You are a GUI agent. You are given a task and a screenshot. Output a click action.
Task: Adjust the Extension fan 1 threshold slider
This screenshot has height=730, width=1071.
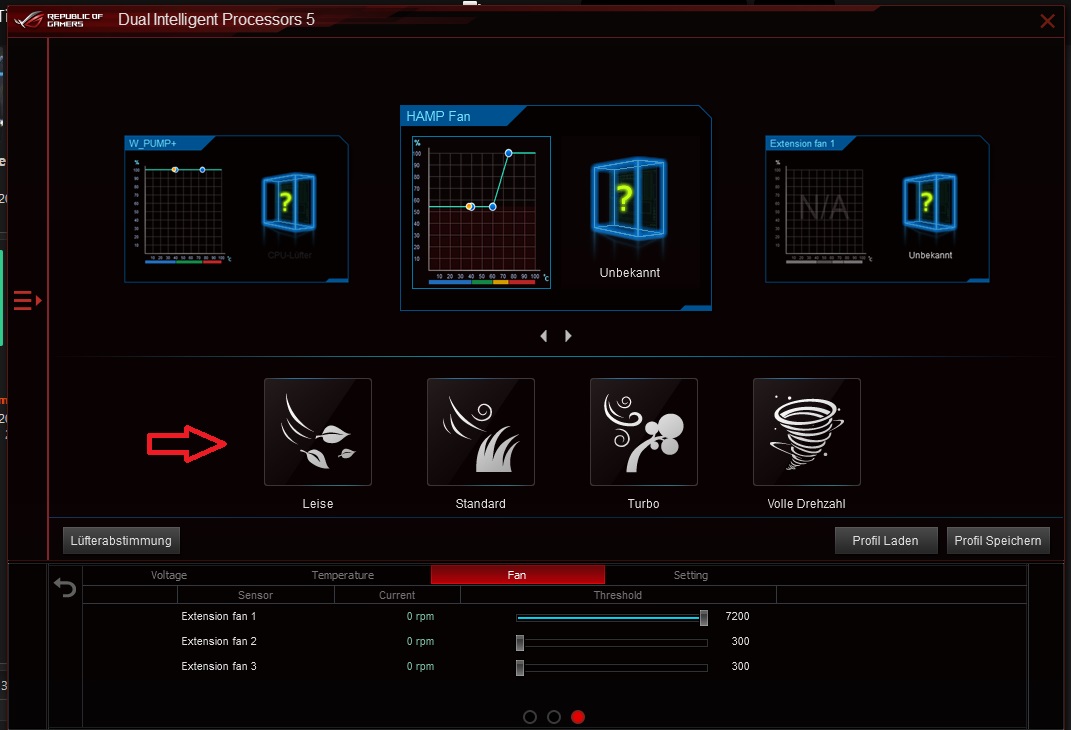coord(704,617)
